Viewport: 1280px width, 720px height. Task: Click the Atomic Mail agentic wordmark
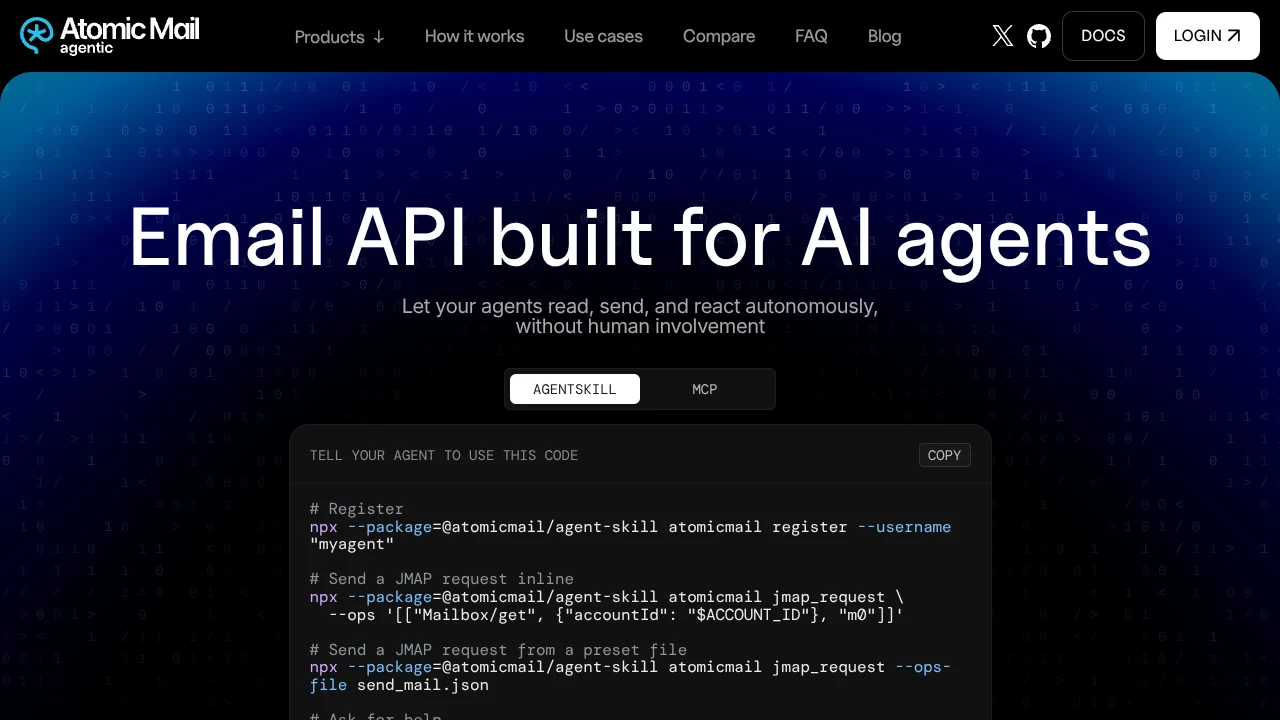[129, 35]
